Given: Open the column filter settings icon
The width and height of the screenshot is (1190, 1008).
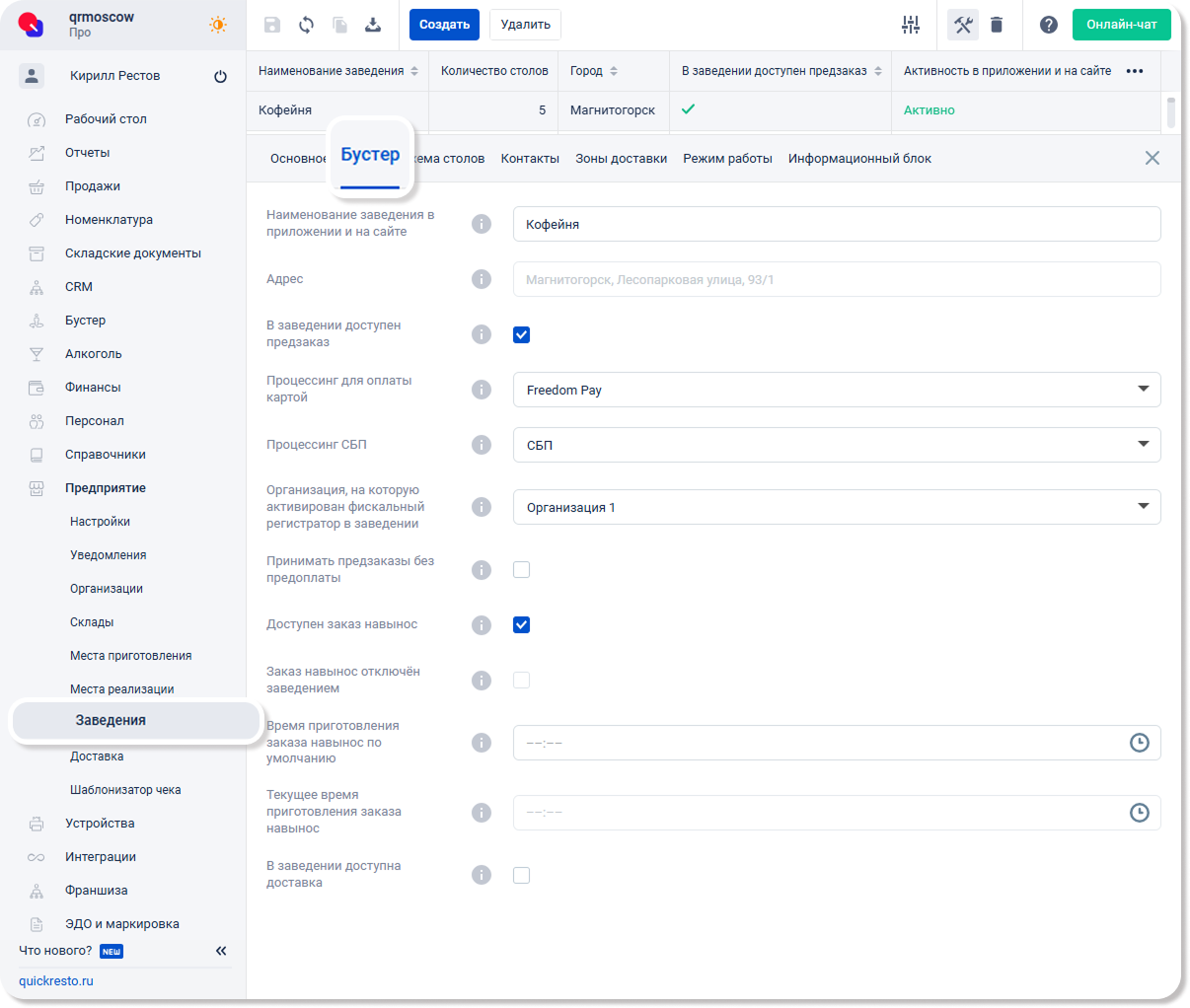Looking at the screenshot, I should pyautogui.click(x=911, y=25).
